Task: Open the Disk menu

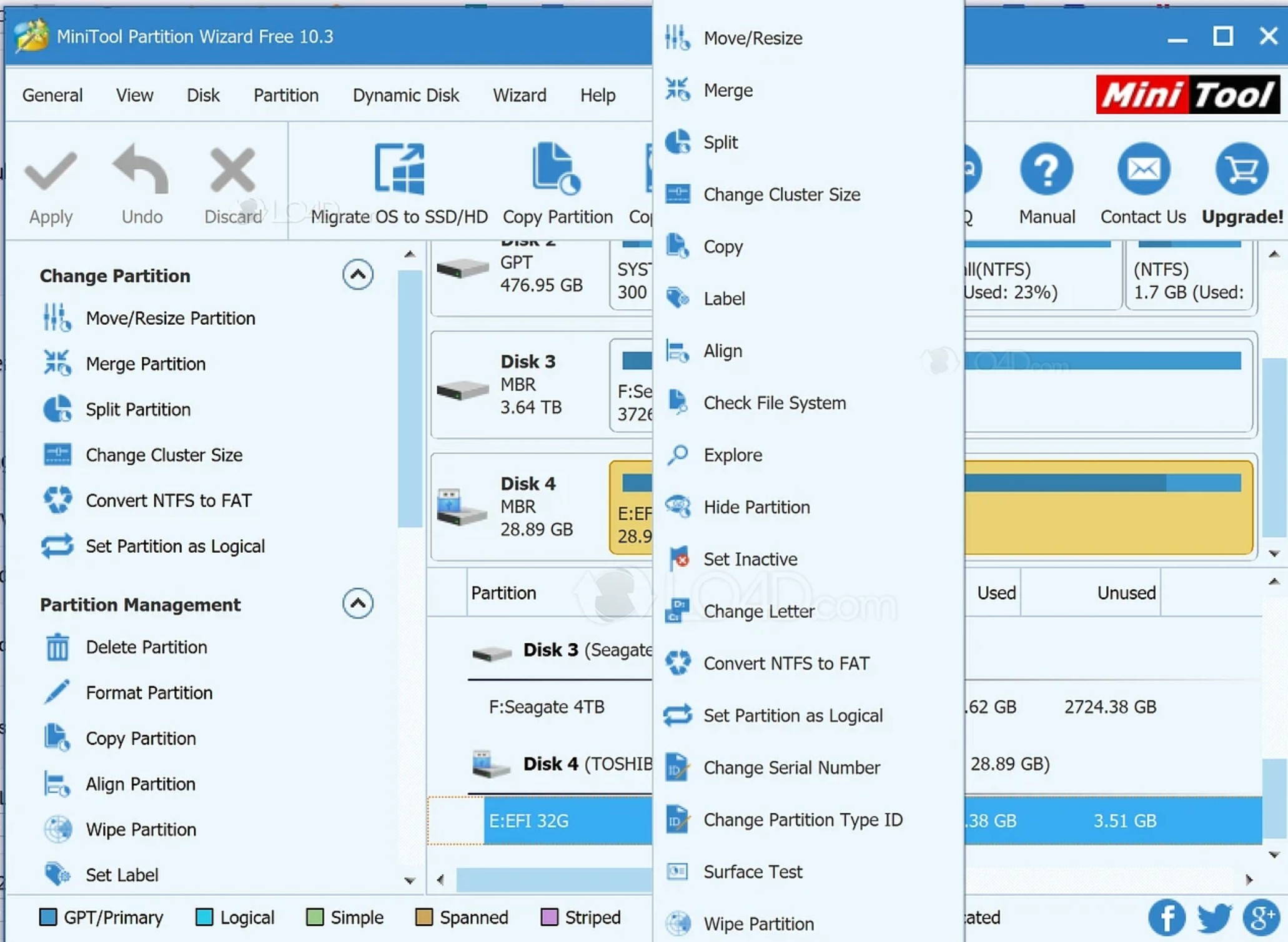Action: [203, 95]
